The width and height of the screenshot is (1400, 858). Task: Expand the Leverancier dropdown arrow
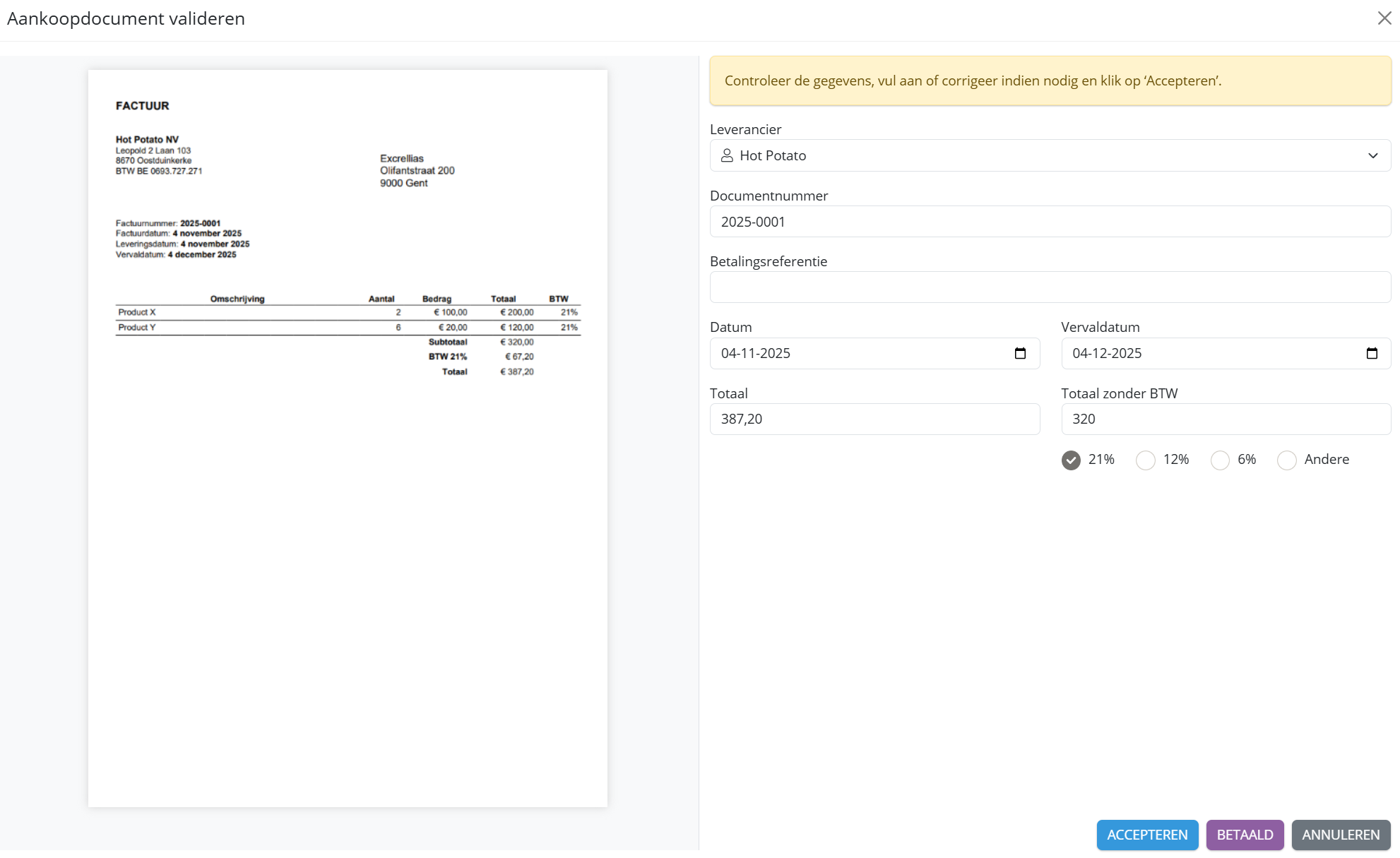[x=1372, y=155]
